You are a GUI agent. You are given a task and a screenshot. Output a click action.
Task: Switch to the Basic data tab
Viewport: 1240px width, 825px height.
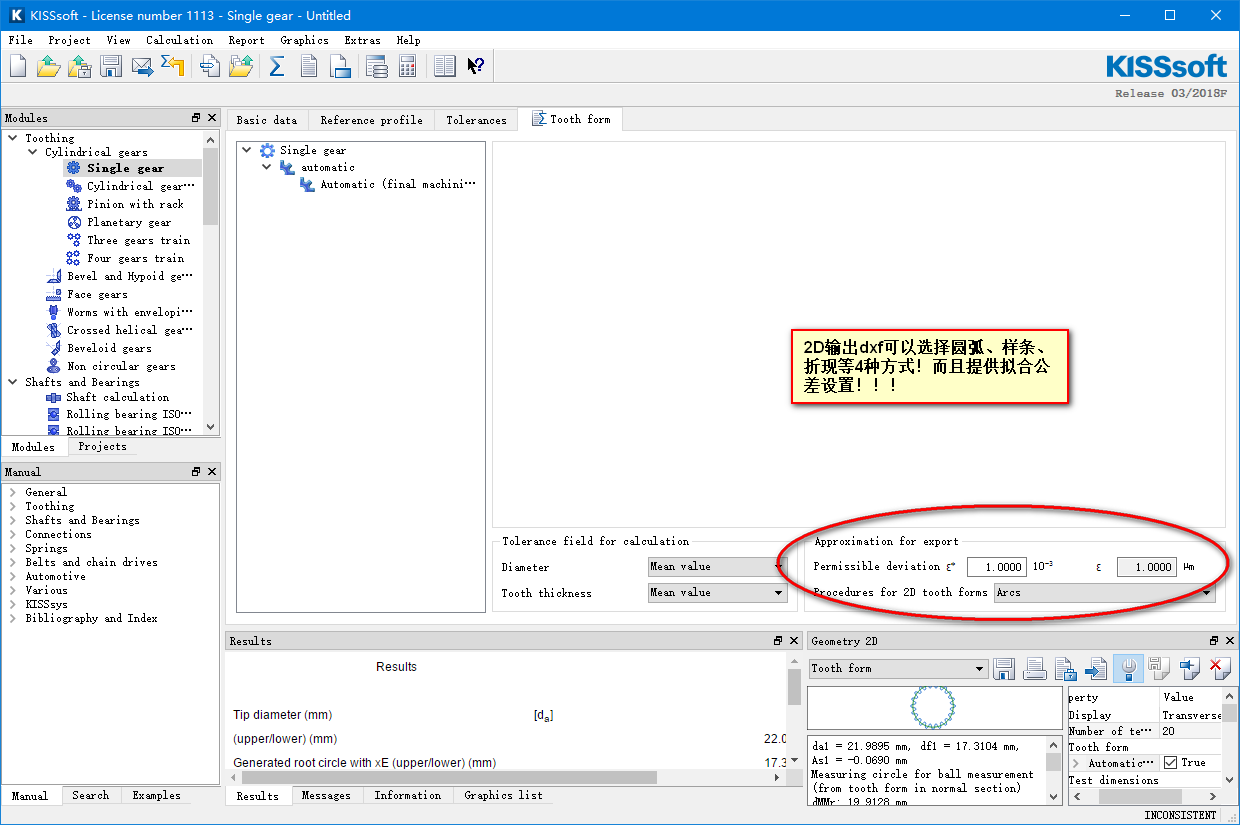point(267,120)
